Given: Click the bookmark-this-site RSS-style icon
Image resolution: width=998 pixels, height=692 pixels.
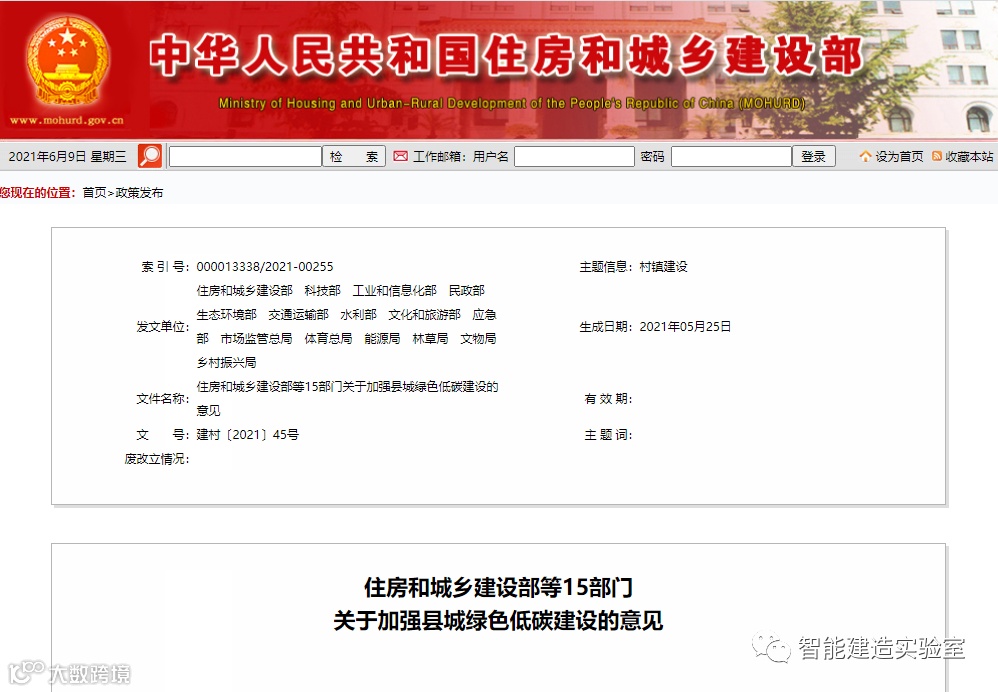Looking at the screenshot, I should coord(937,156).
